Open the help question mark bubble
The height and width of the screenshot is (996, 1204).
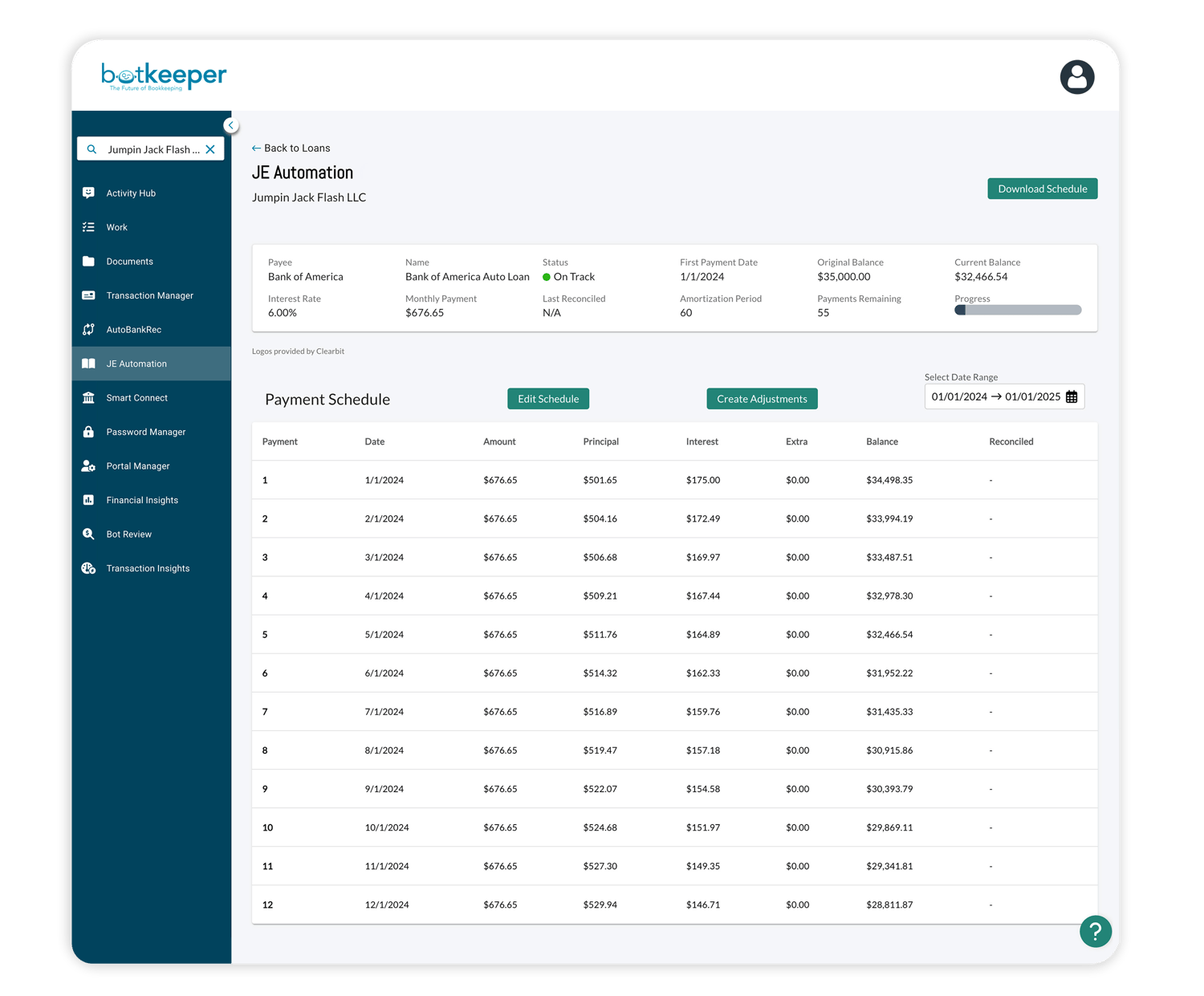click(x=1095, y=931)
